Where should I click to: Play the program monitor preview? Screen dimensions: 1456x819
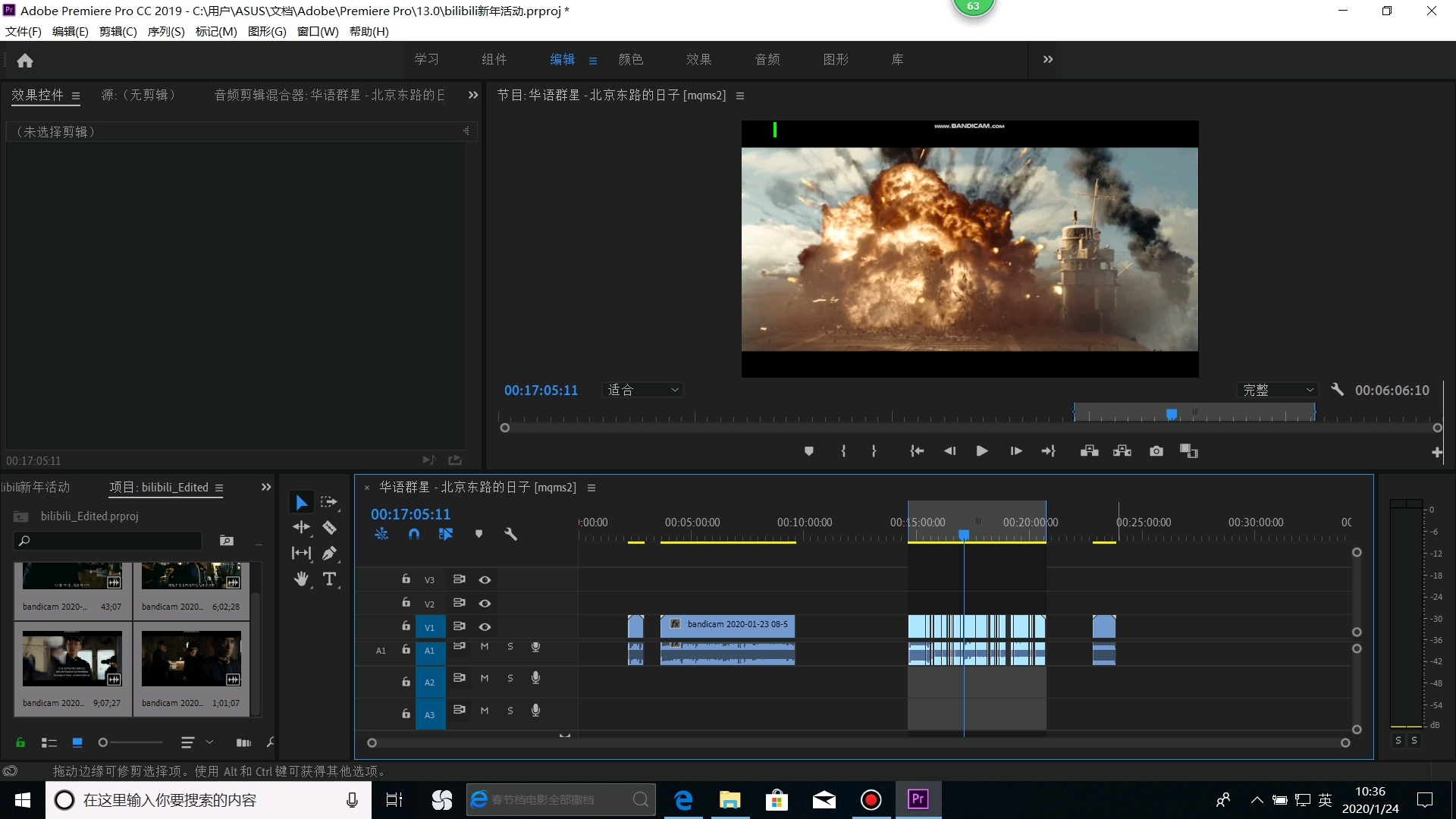point(982,451)
